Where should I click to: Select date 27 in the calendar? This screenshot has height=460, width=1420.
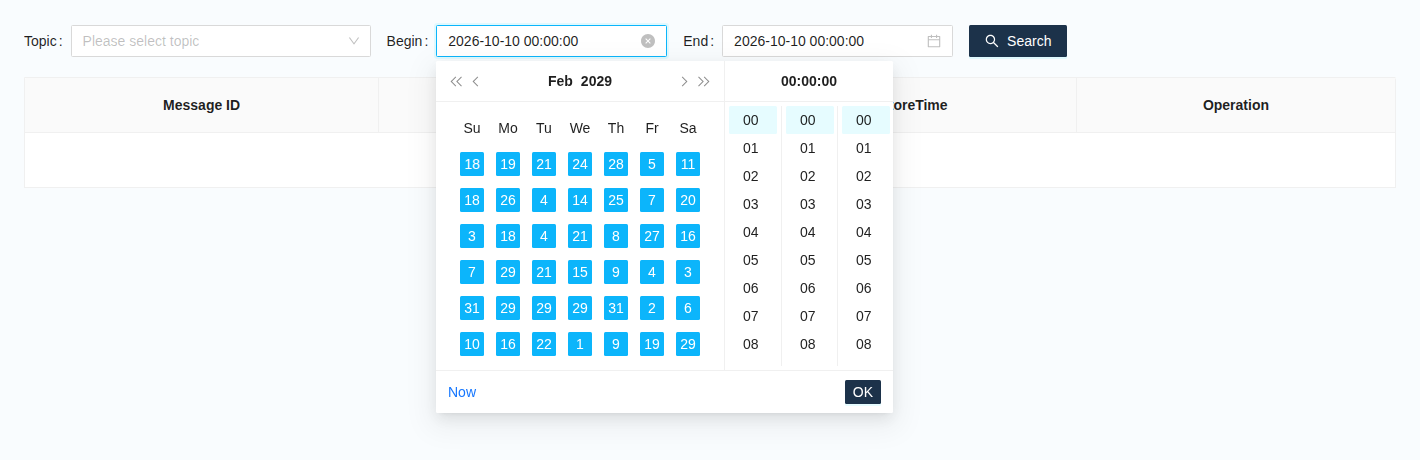(x=652, y=236)
